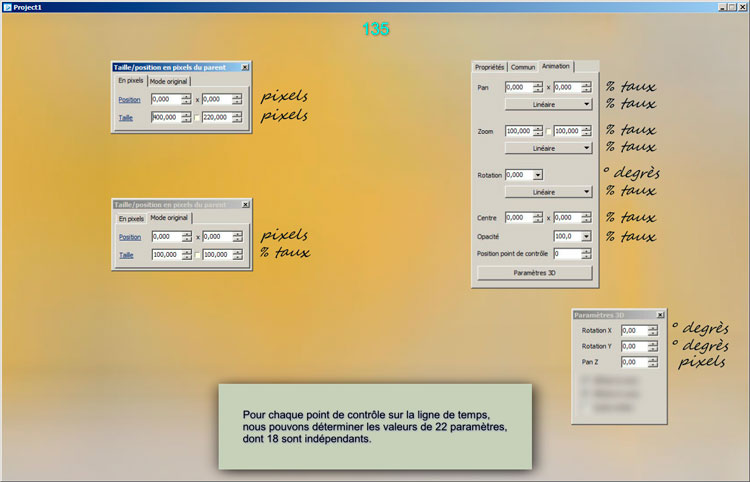This screenshot has width=750, height=482.
Task: Increase Position point de contrôle spinner value
Action: click(588, 250)
